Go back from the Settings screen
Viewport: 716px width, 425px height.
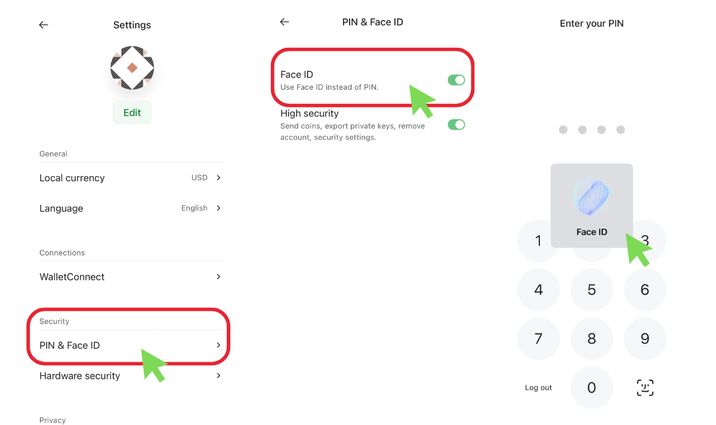(43, 25)
